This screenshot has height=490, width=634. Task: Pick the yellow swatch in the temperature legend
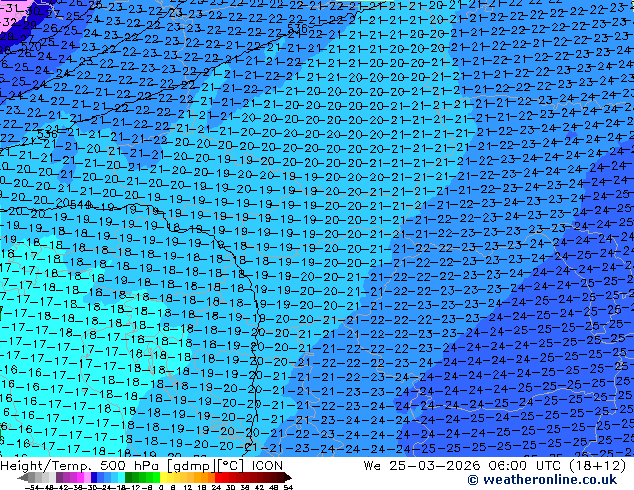pyautogui.click(x=163, y=477)
